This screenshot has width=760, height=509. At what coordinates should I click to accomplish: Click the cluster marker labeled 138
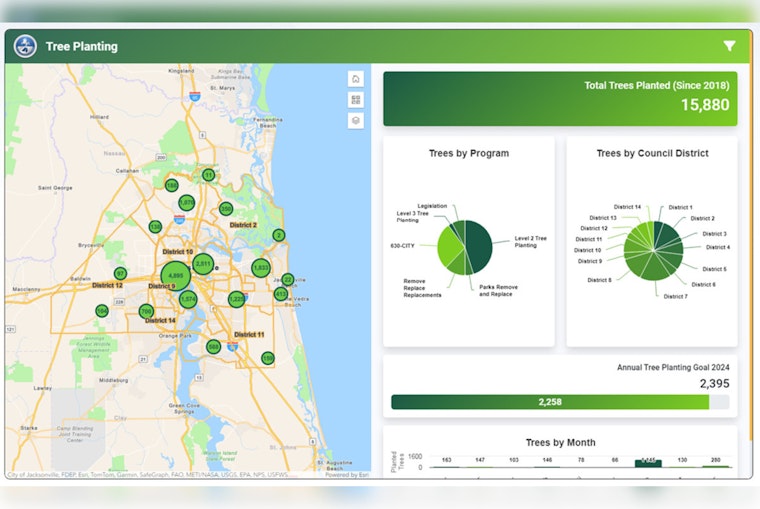(155, 226)
